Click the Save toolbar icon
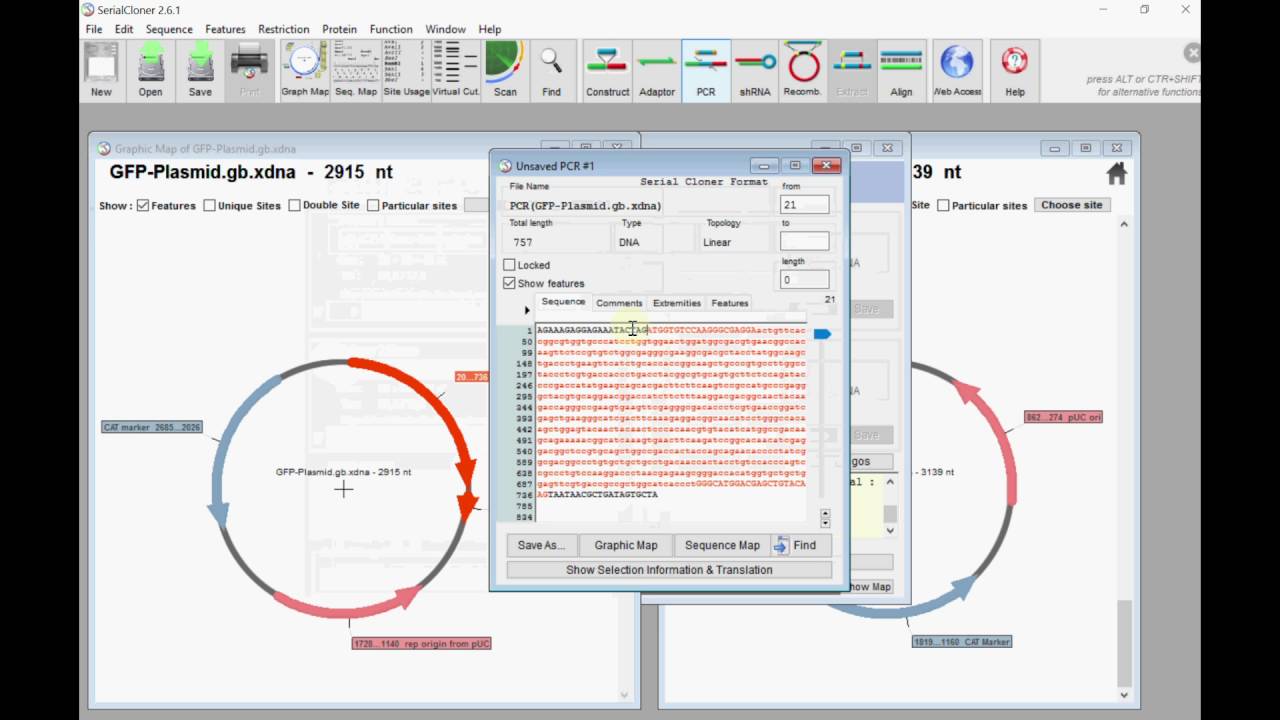Screen dimensions: 1280x720 point(200,70)
